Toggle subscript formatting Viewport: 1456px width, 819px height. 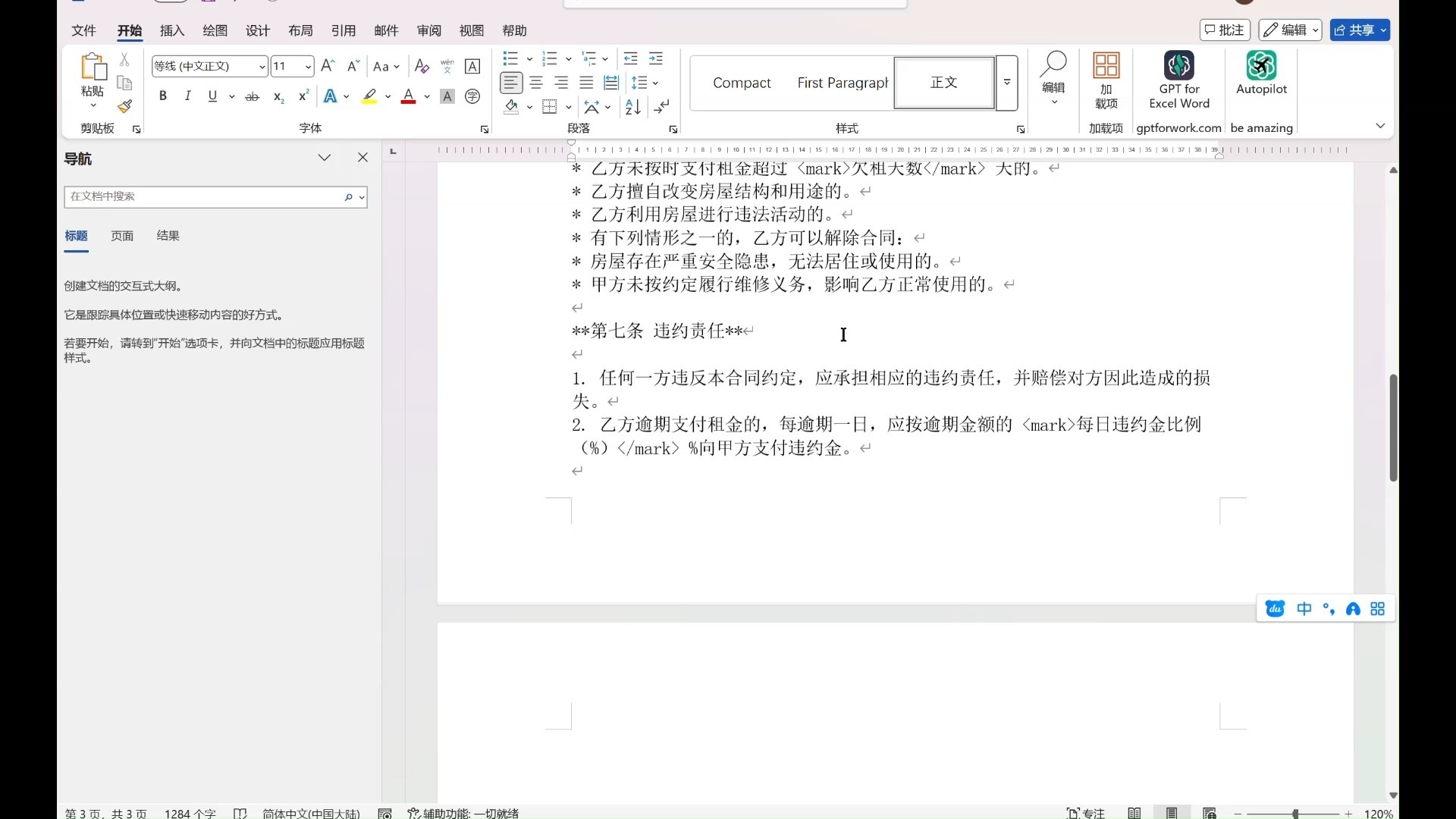coord(278,96)
